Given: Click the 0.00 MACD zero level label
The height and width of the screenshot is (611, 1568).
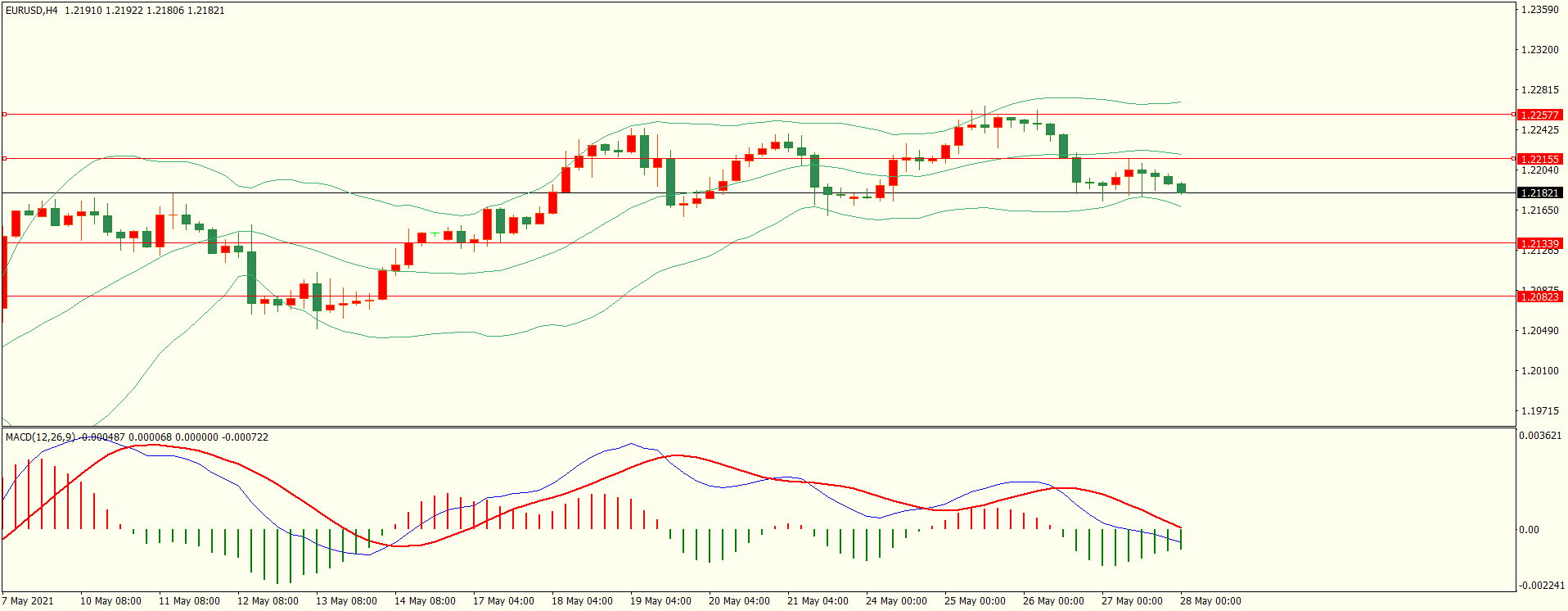Looking at the screenshot, I should pos(1529,530).
